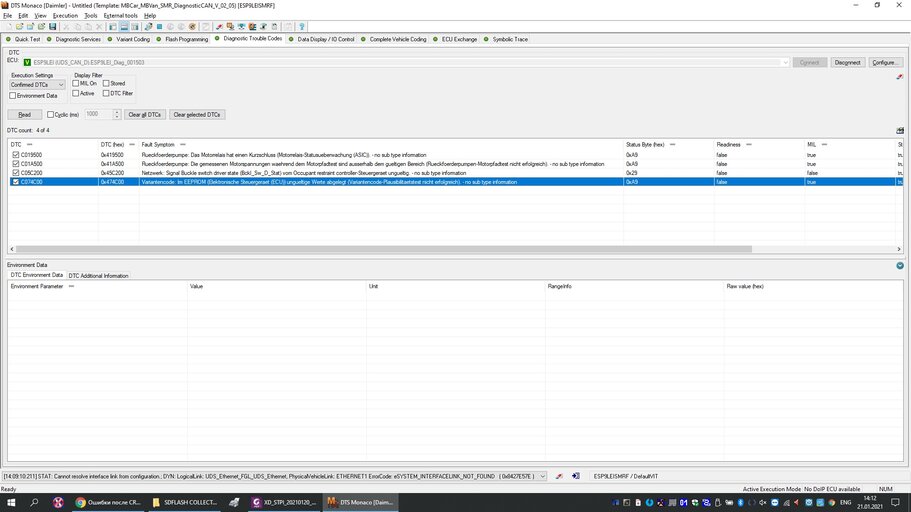Click the export icon beside DTC count row
911x512 pixels.
[x=900, y=131]
